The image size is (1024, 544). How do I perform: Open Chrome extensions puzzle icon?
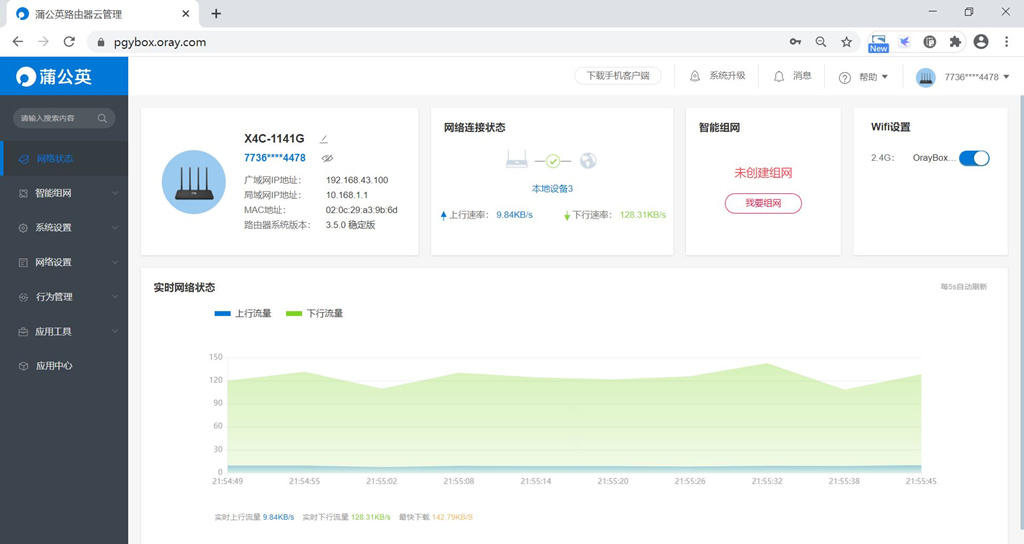coord(955,42)
